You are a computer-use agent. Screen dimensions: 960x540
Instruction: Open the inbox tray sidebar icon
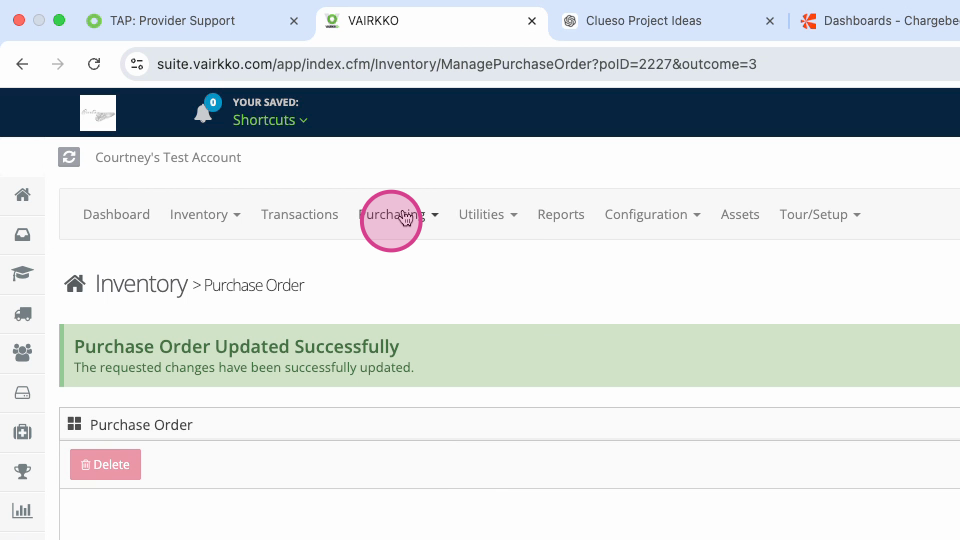pos(23,234)
